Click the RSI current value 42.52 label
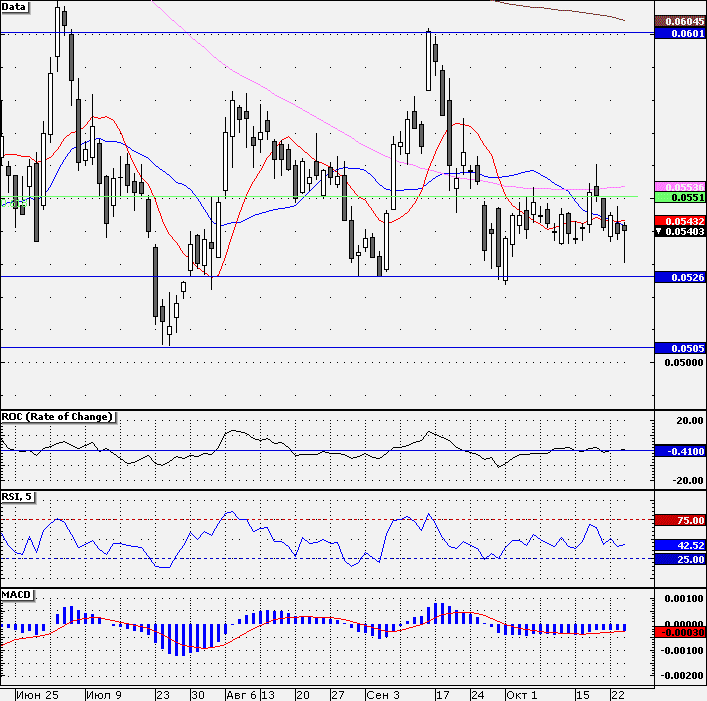This screenshot has height=701, width=707. (680, 545)
